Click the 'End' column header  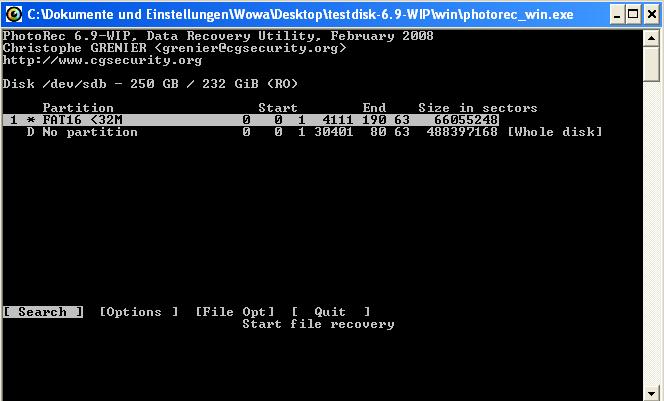coord(374,108)
